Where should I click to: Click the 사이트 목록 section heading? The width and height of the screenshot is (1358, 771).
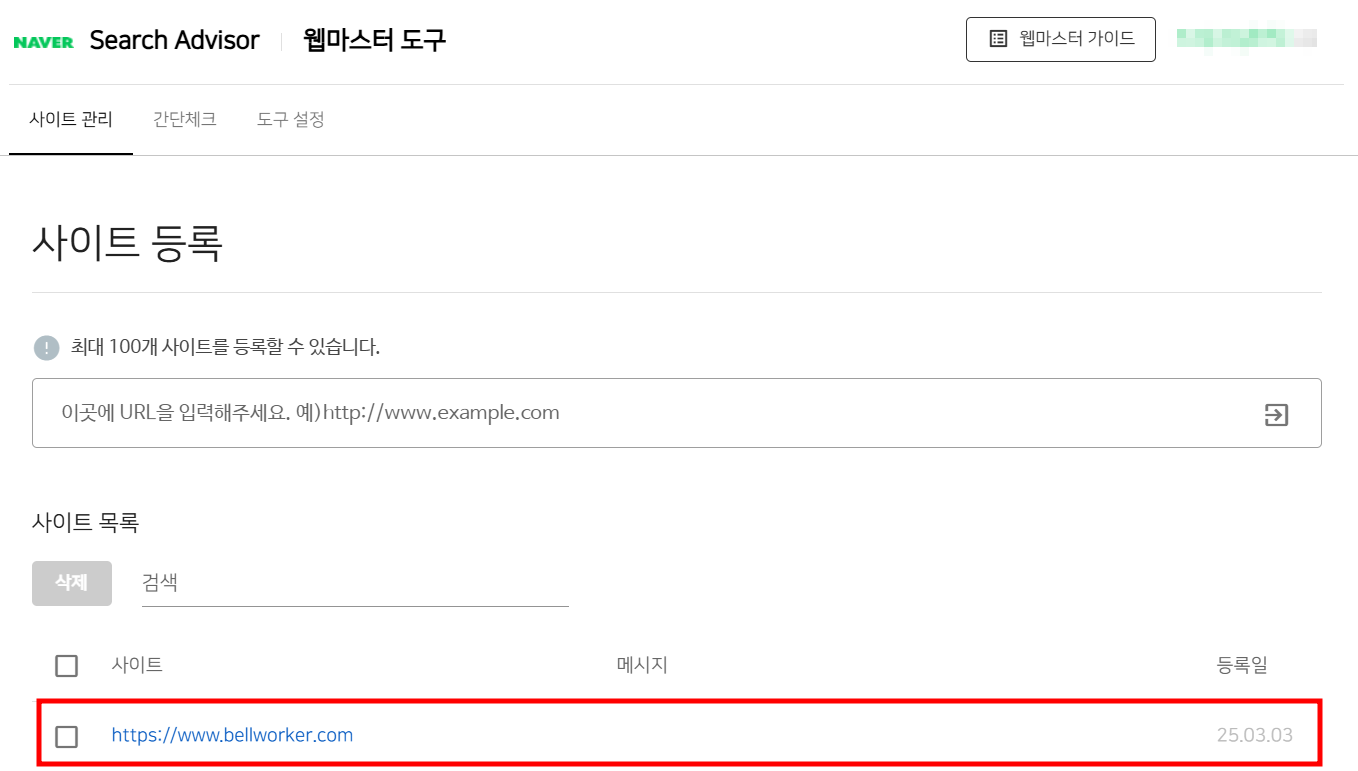click(85, 522)
